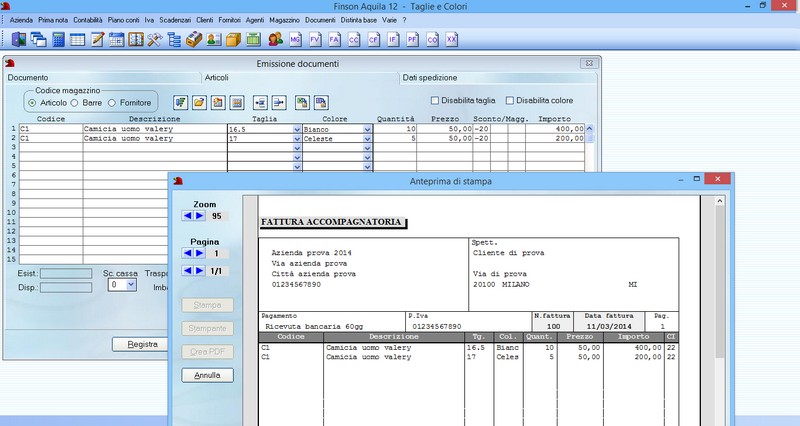Viewport: 800px width, 426px height.
Task: Open Colore dropdown in row 5
Action: click(367, 166)
